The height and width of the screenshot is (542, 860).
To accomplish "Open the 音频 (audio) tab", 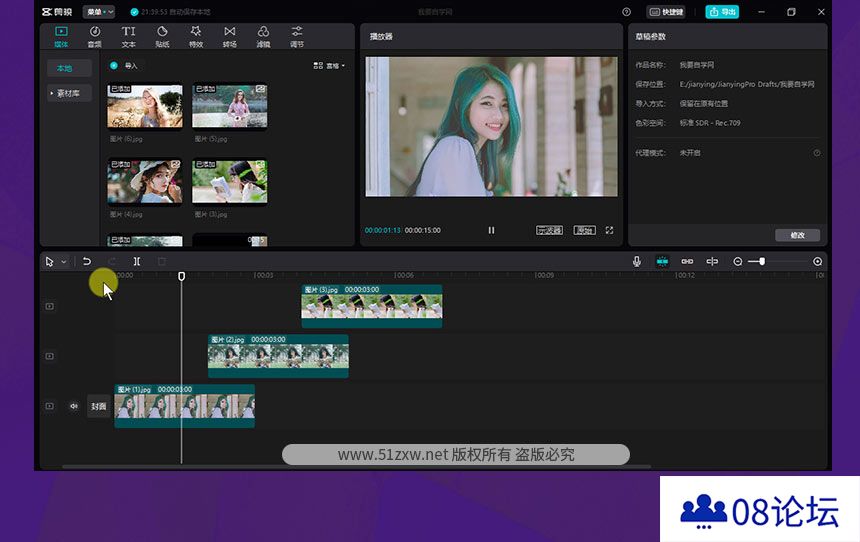I will 95,36.
